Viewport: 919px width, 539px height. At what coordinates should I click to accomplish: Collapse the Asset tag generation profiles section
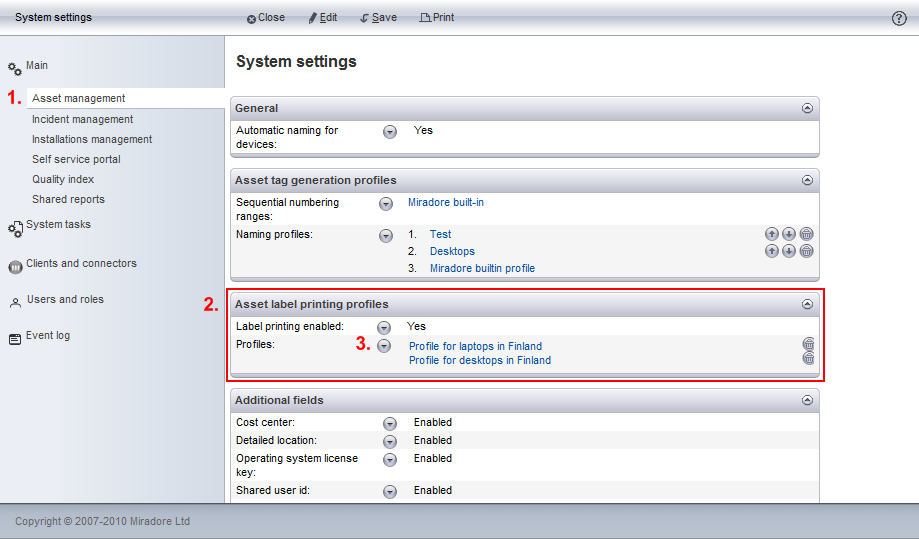pos(806,180)
